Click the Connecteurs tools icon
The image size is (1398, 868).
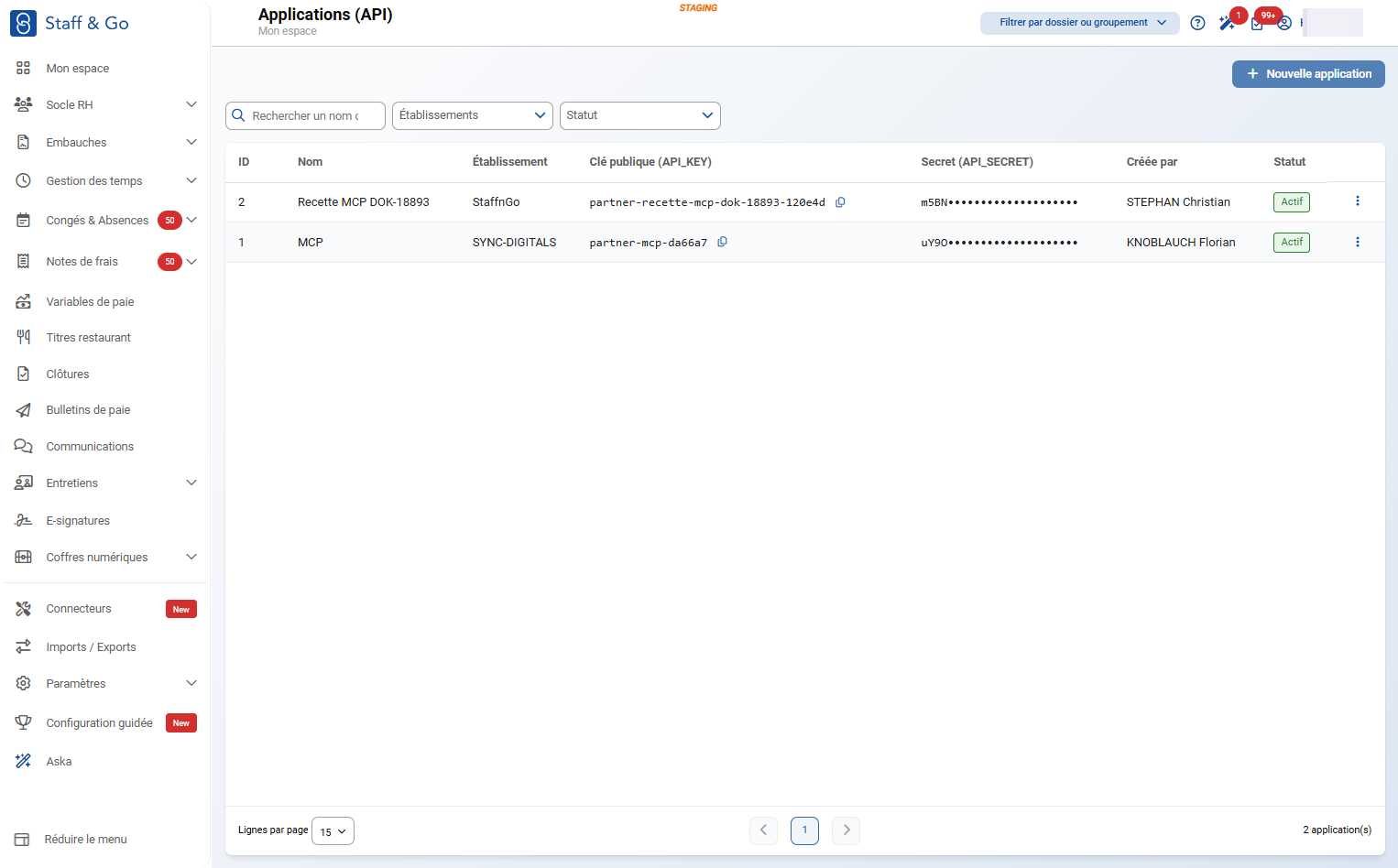click(x=24, y=609)
